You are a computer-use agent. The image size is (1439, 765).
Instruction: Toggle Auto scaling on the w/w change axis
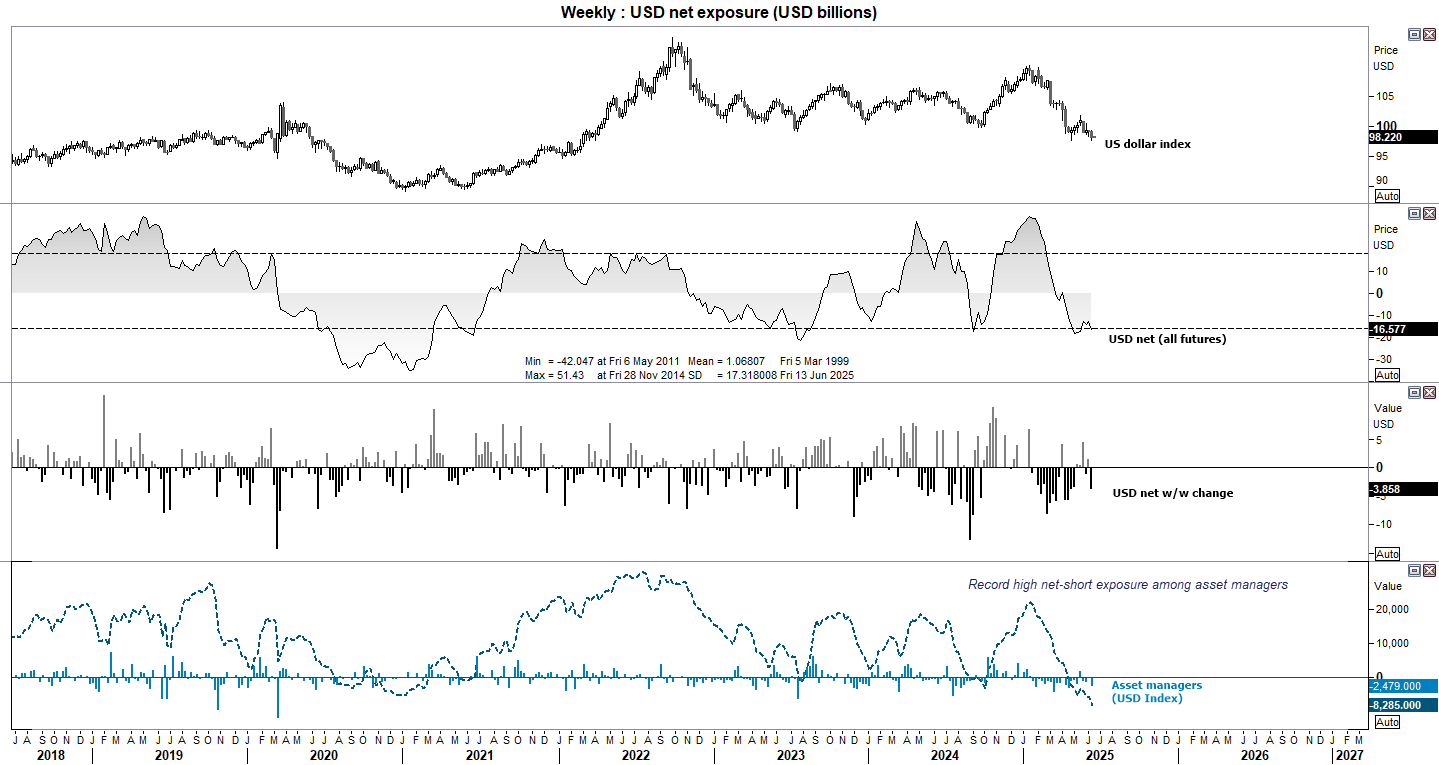click(x=1386, y=553)
